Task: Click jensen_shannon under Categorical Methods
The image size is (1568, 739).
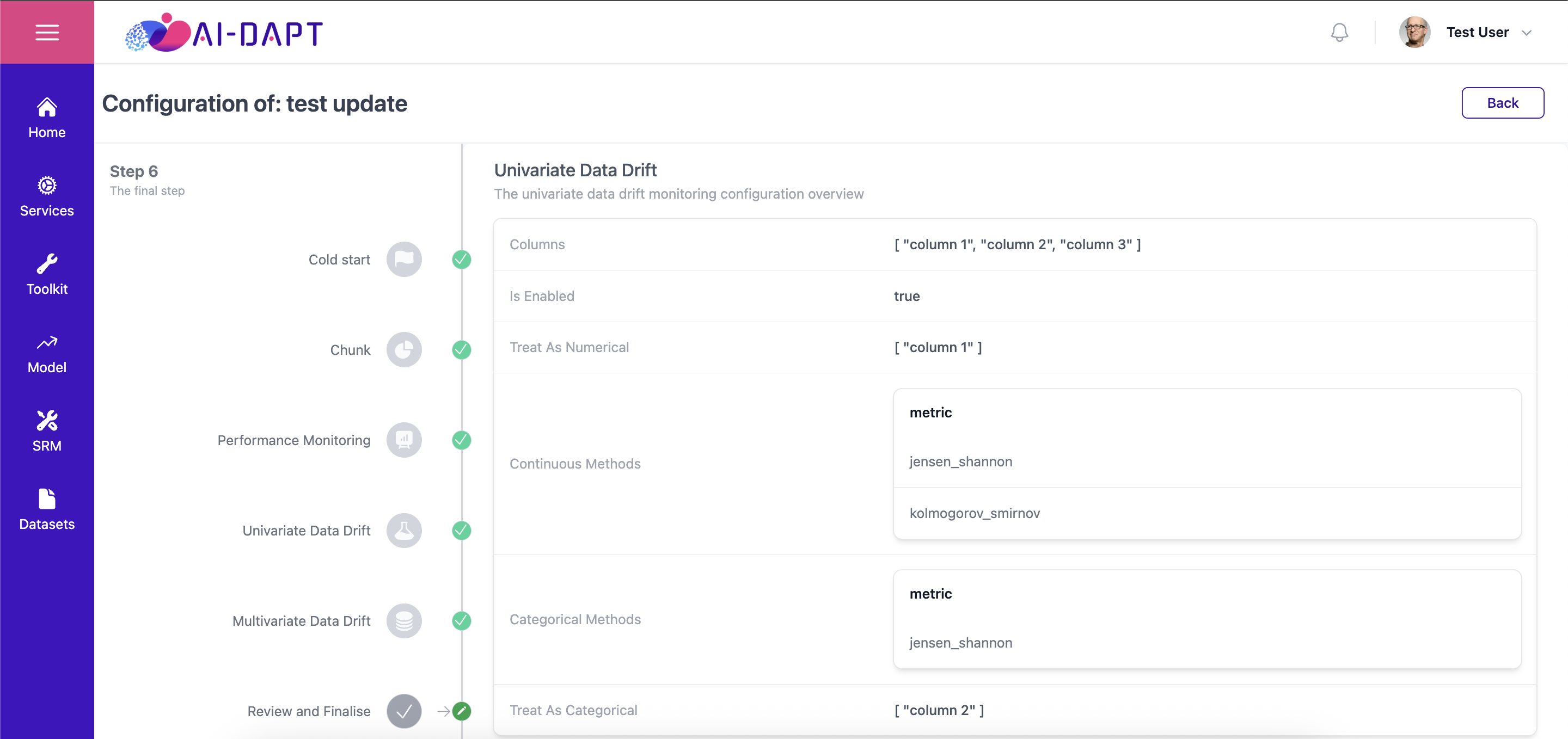Action: click(x=960, y=643)
